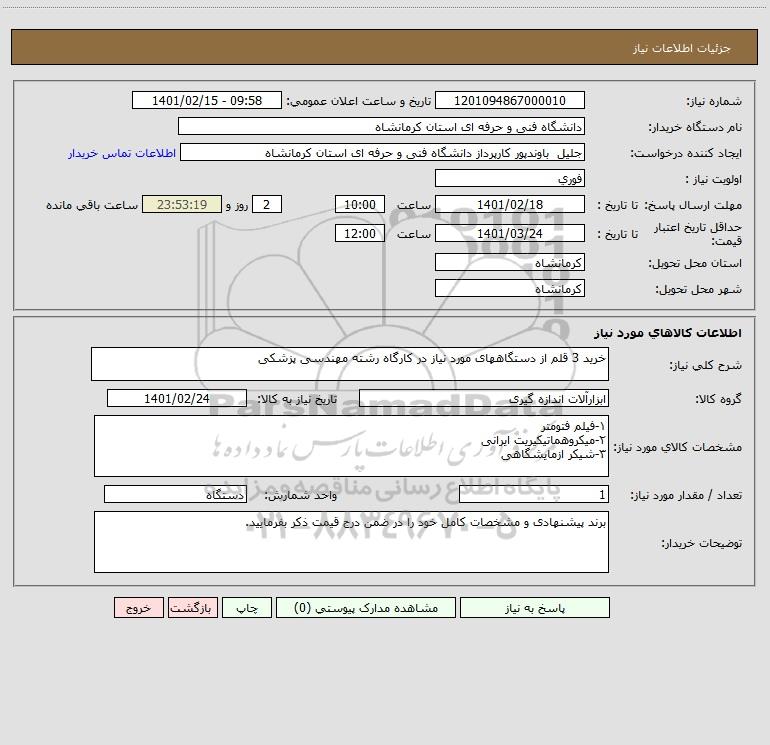
Task: Click the label گروه کالا
Action: (x=718, y=399)
